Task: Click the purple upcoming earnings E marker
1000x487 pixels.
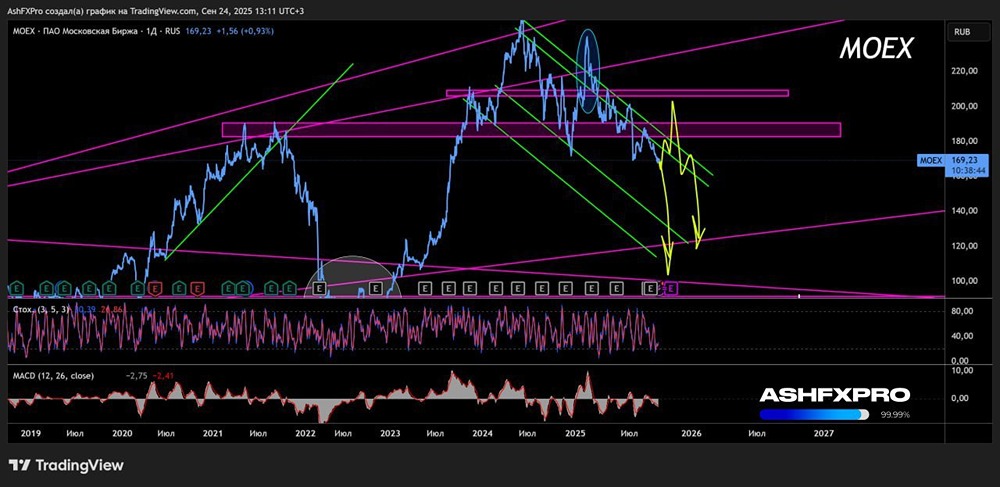Action: [x=672, y=288]
